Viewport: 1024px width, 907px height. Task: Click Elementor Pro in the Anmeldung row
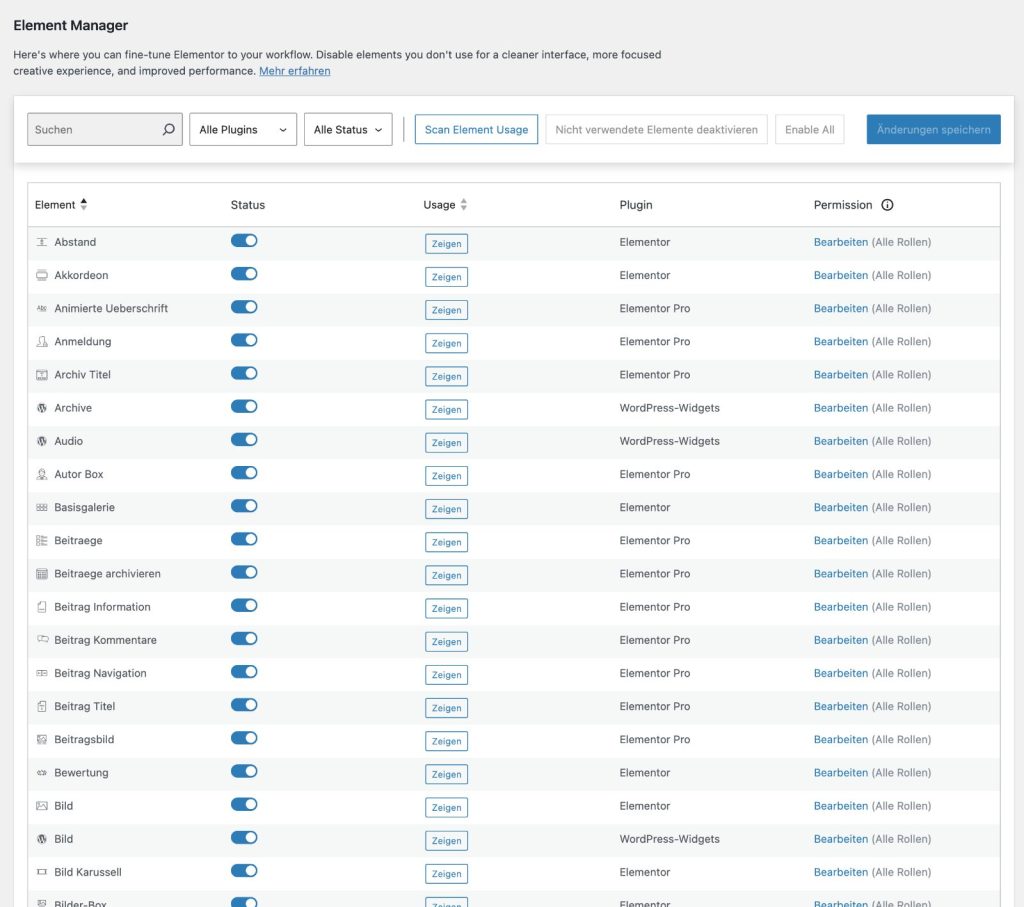(x=654, y=342)
